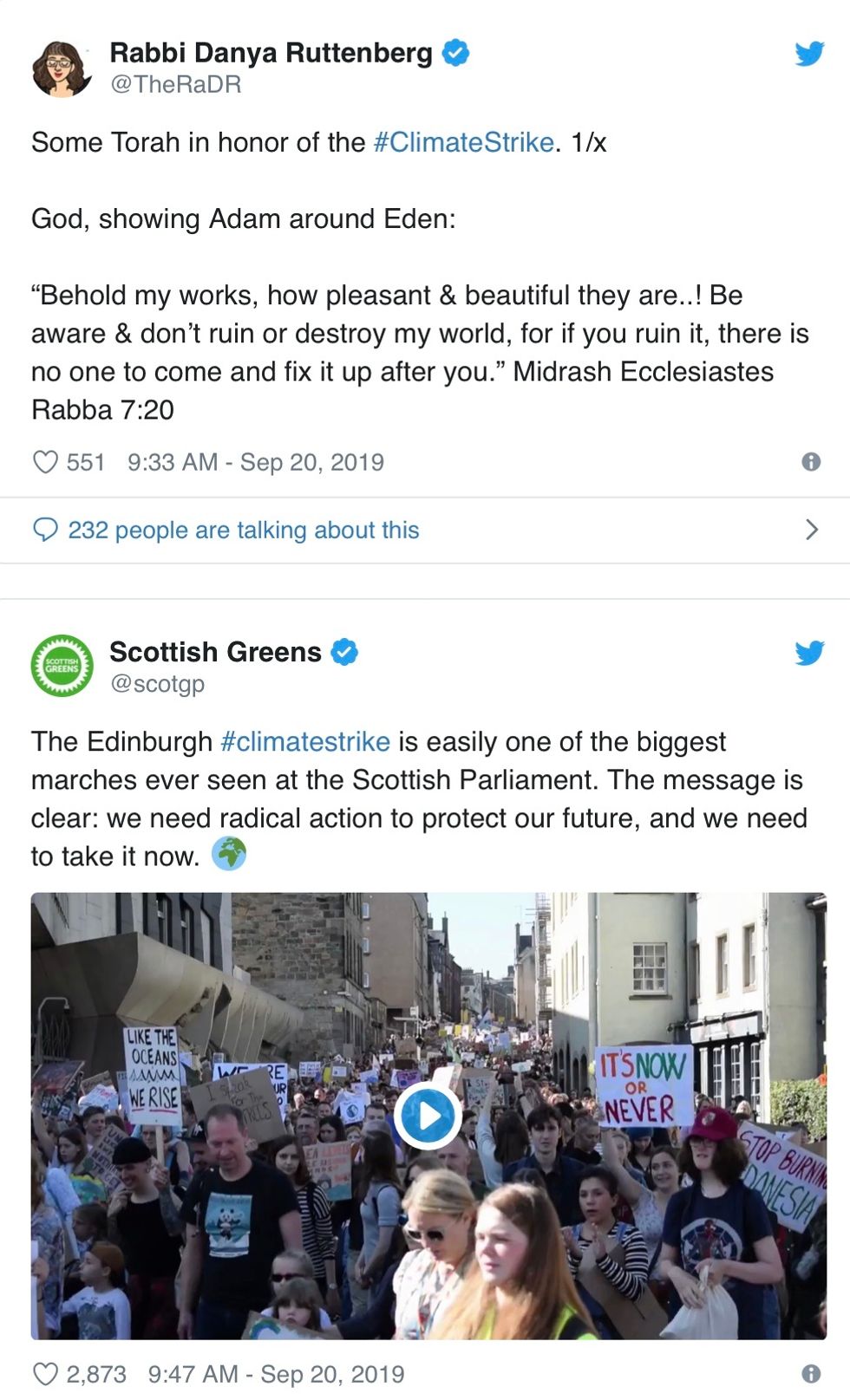Screen dimensions: 850x1400
Task: Open "232 people are talking about this"
Action: point(244,530)
